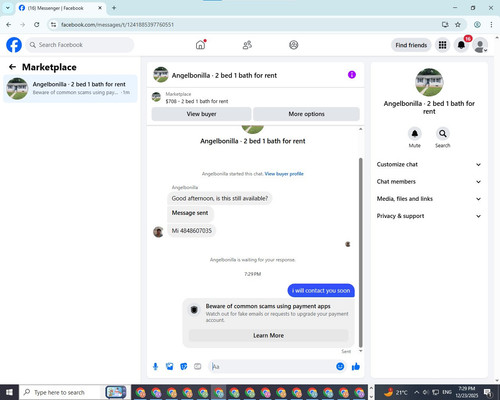The image size is (500, 400).
Task: Go back using the Marketplace arrow
Action: coord(12,67)
